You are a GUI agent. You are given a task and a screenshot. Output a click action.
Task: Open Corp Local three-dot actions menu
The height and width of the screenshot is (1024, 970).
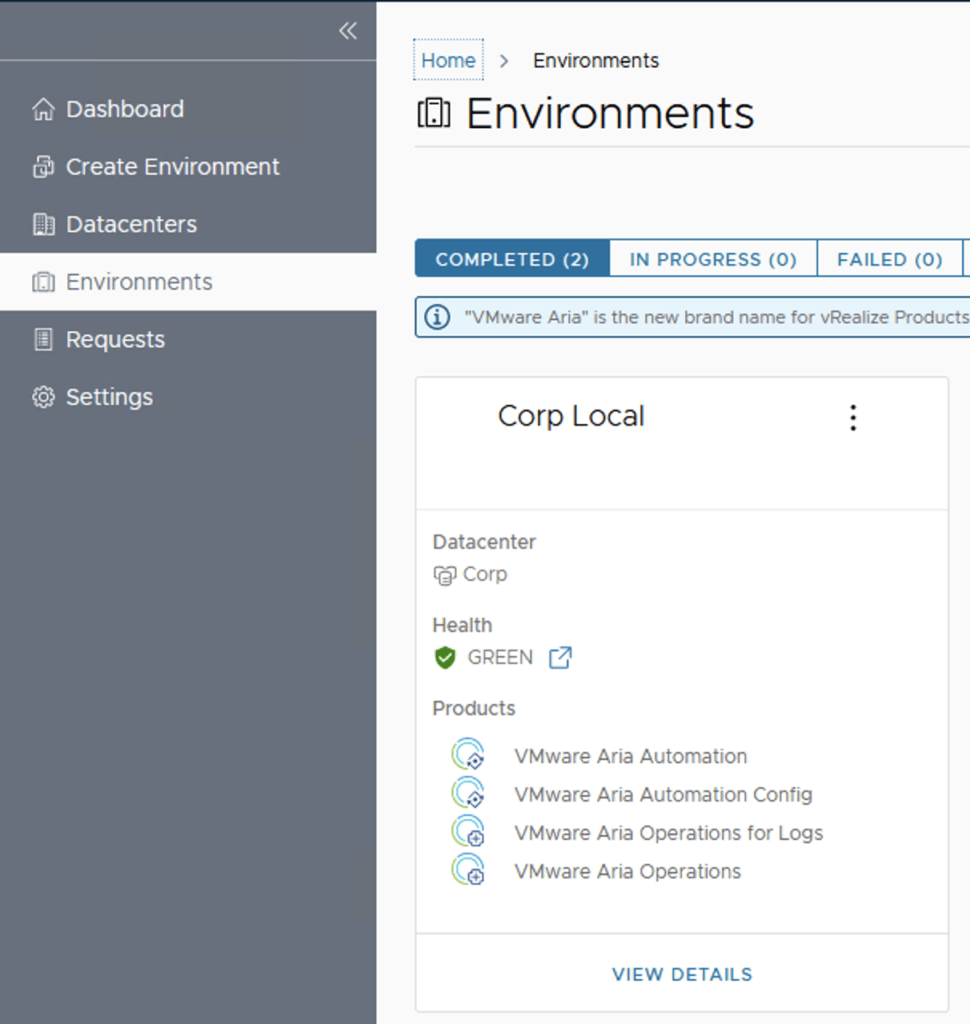pyautogui.click(x=853, y=417)
